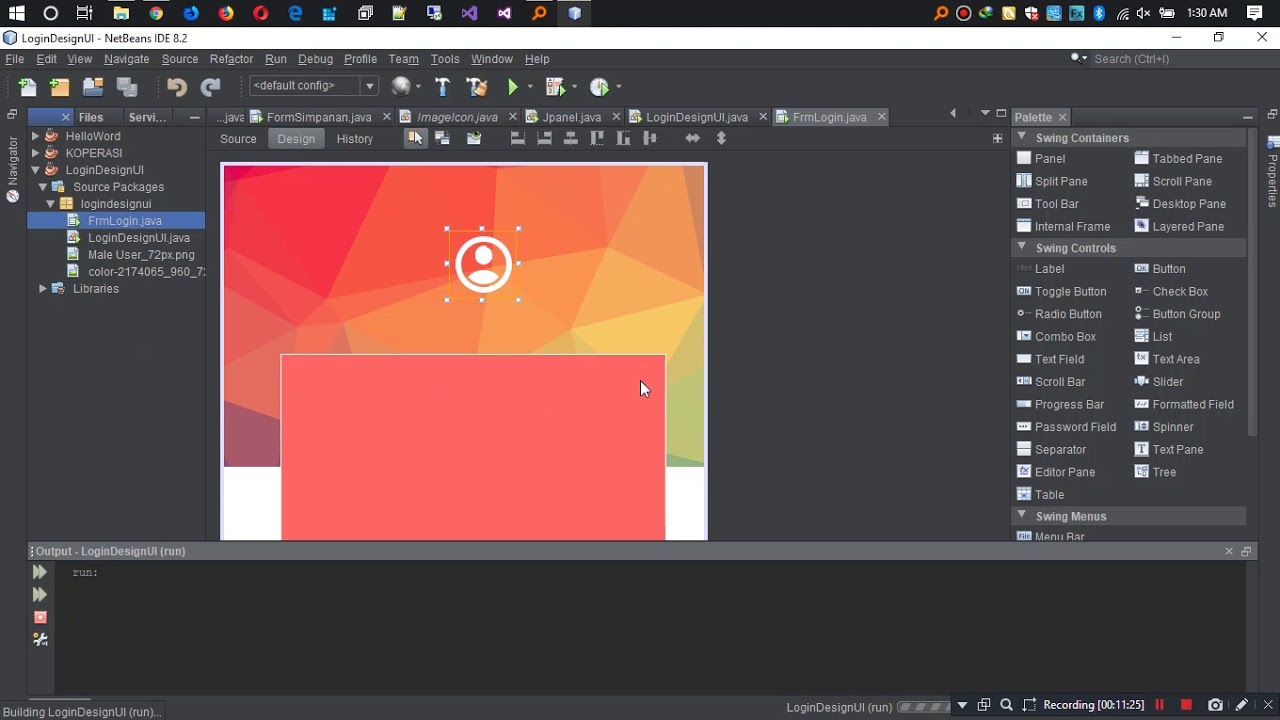Select the user avatar image in designer
The width and height of the screenshot is (1280, 720).
[x=483, y=264]
